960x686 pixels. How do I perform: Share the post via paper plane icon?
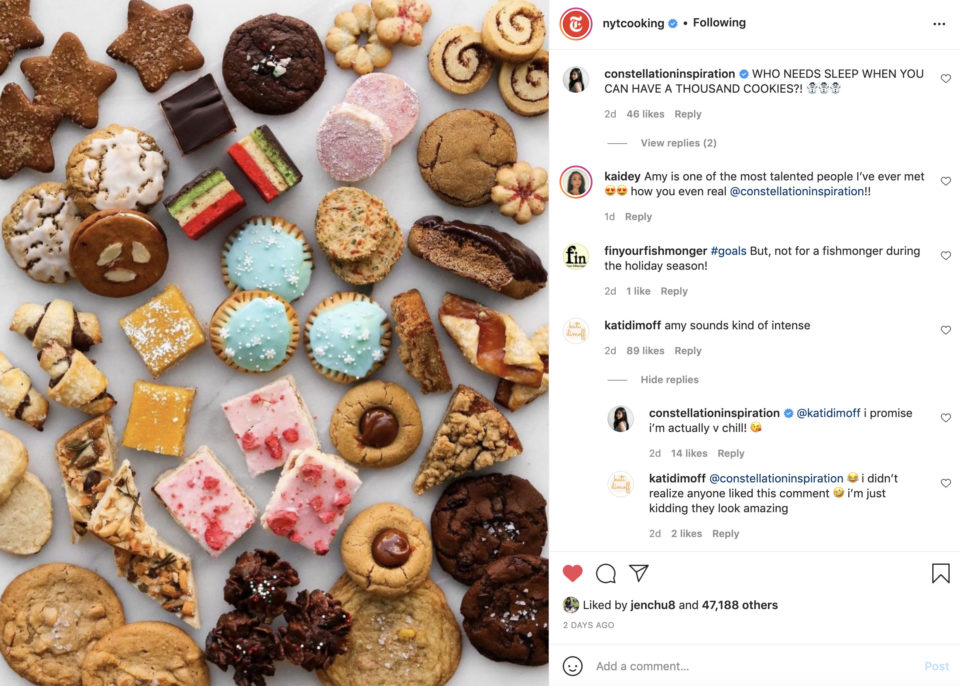click(x=639, y=573)
